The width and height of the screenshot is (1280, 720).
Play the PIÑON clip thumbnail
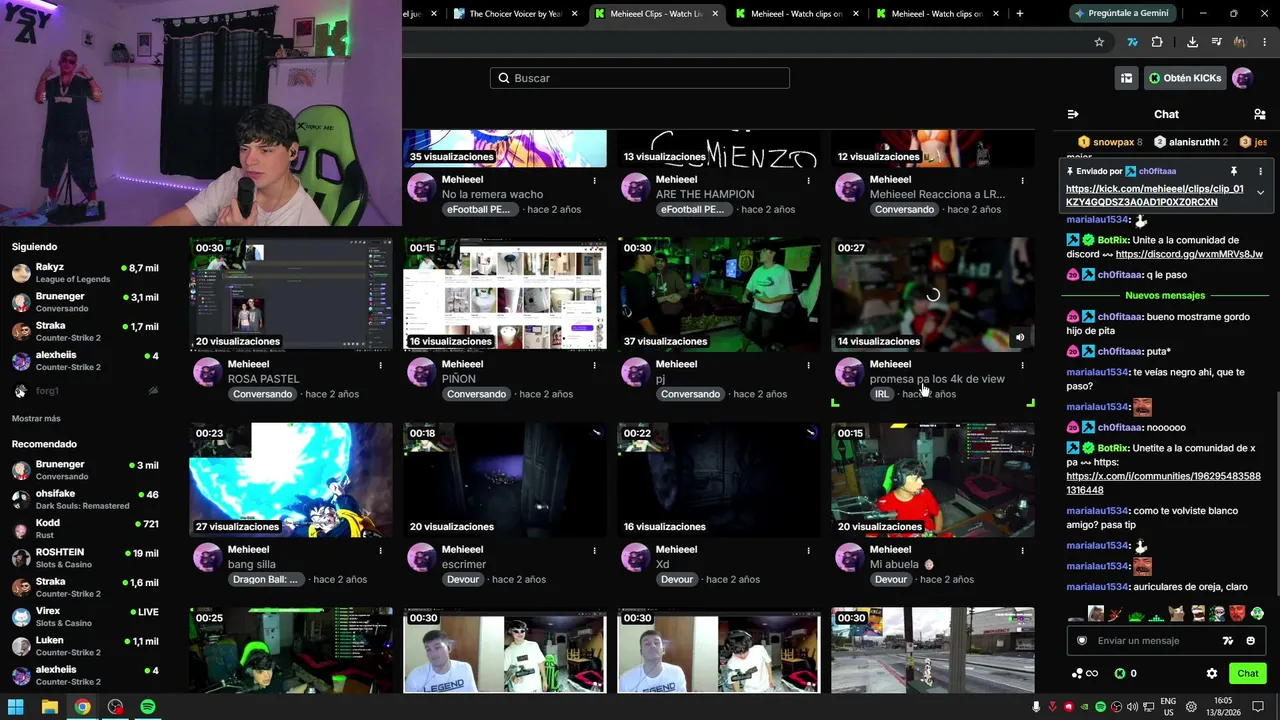point(505,294)
